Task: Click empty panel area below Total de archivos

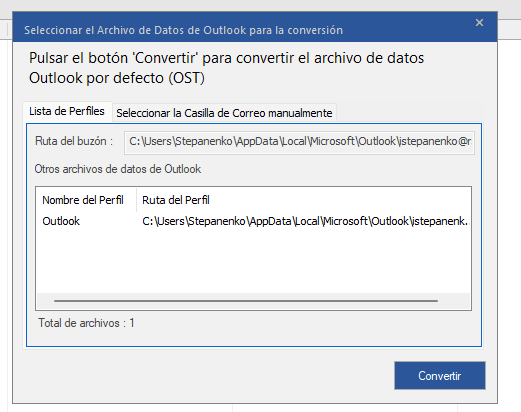Action: tap(253, 338)
